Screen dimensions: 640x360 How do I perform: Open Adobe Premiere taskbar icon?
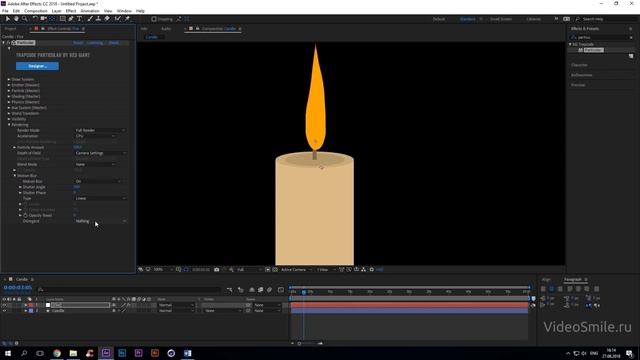[x=138, y=353]
